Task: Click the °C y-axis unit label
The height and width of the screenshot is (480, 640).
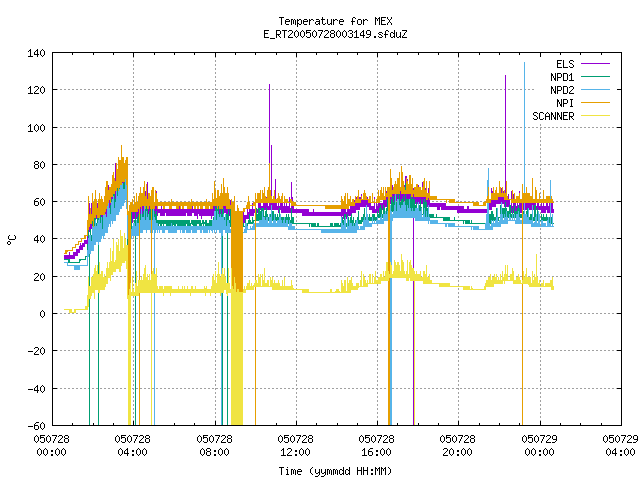Action: tap(12, 240)
